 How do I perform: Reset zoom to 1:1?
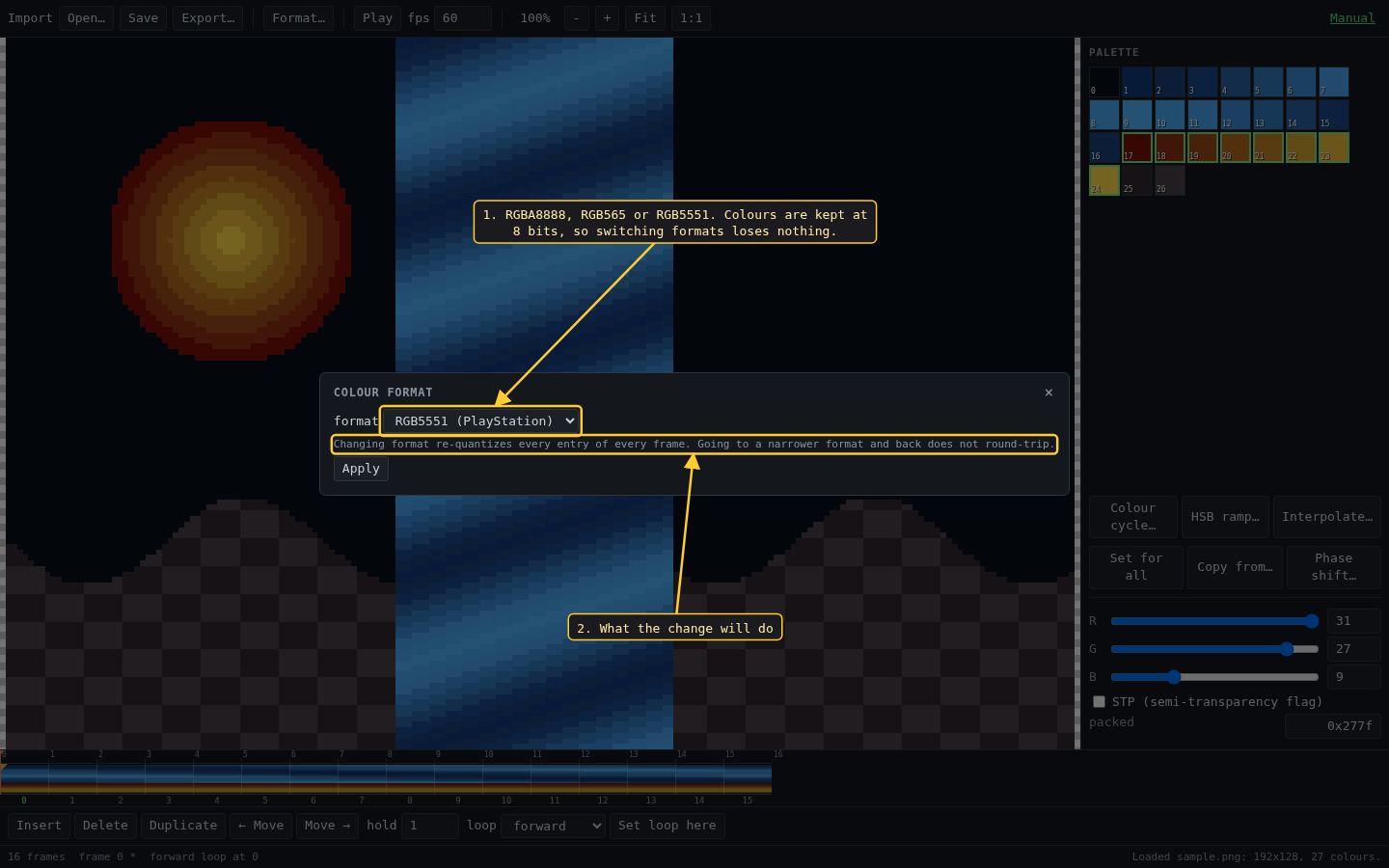[691, 18]
